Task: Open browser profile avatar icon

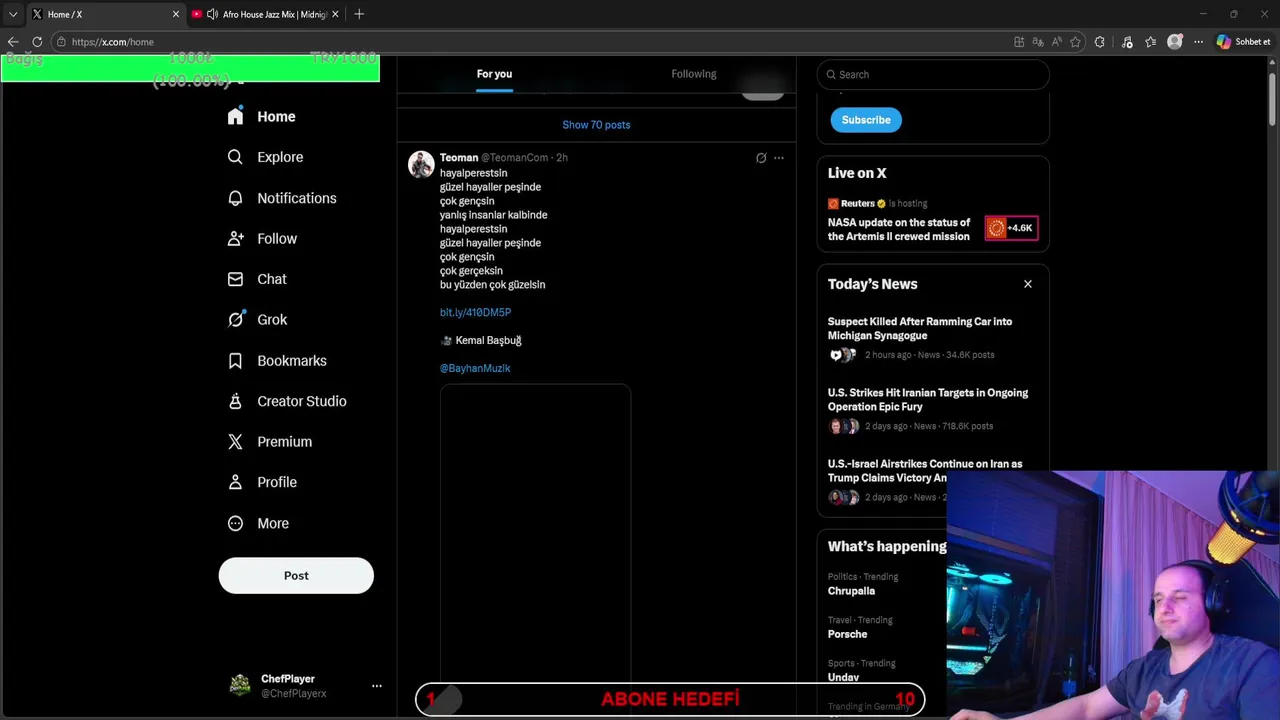Action: [x=1175, y=42]
